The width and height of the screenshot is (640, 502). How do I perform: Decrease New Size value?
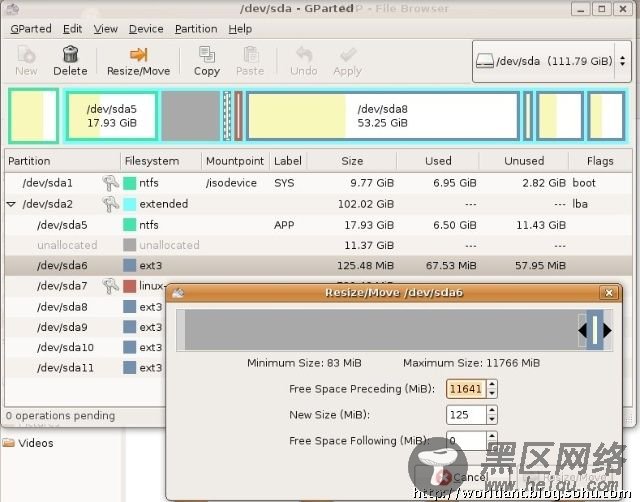tap(492, 419)
